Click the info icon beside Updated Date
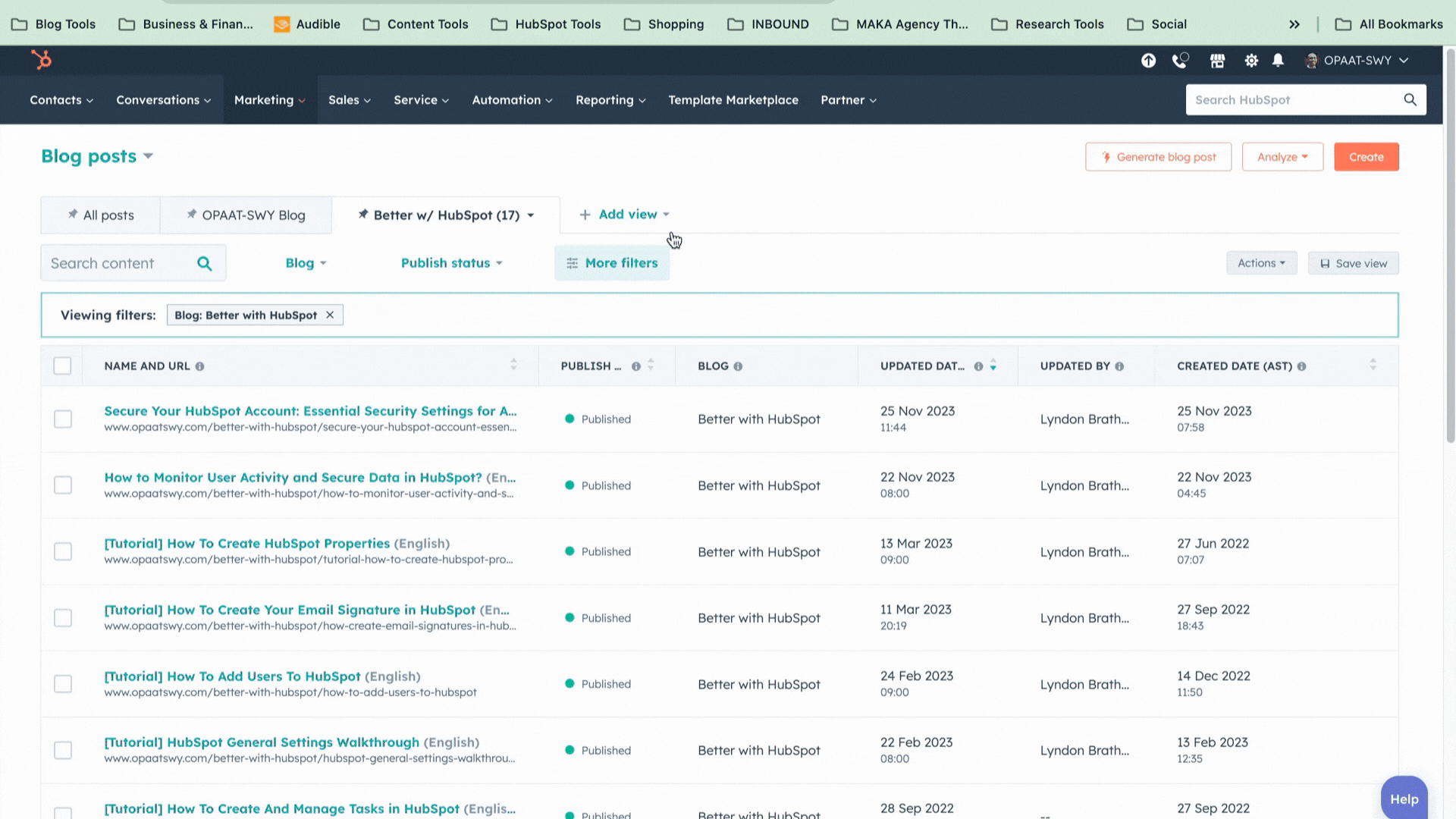This screenshot has width=1456, height=819. (x=978, y=366)
